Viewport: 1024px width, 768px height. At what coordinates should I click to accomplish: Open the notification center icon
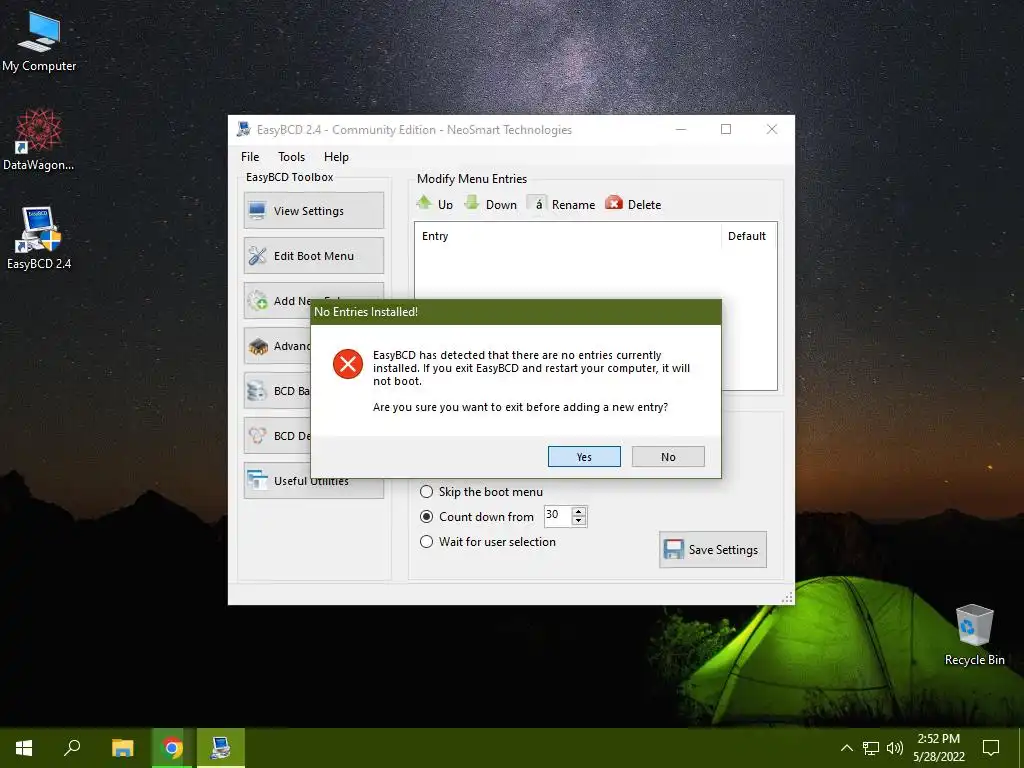991,748
